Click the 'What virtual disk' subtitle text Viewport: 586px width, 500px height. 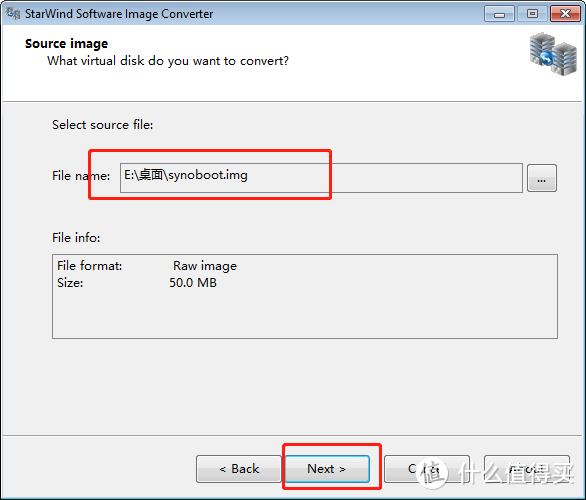coord(168,61)
